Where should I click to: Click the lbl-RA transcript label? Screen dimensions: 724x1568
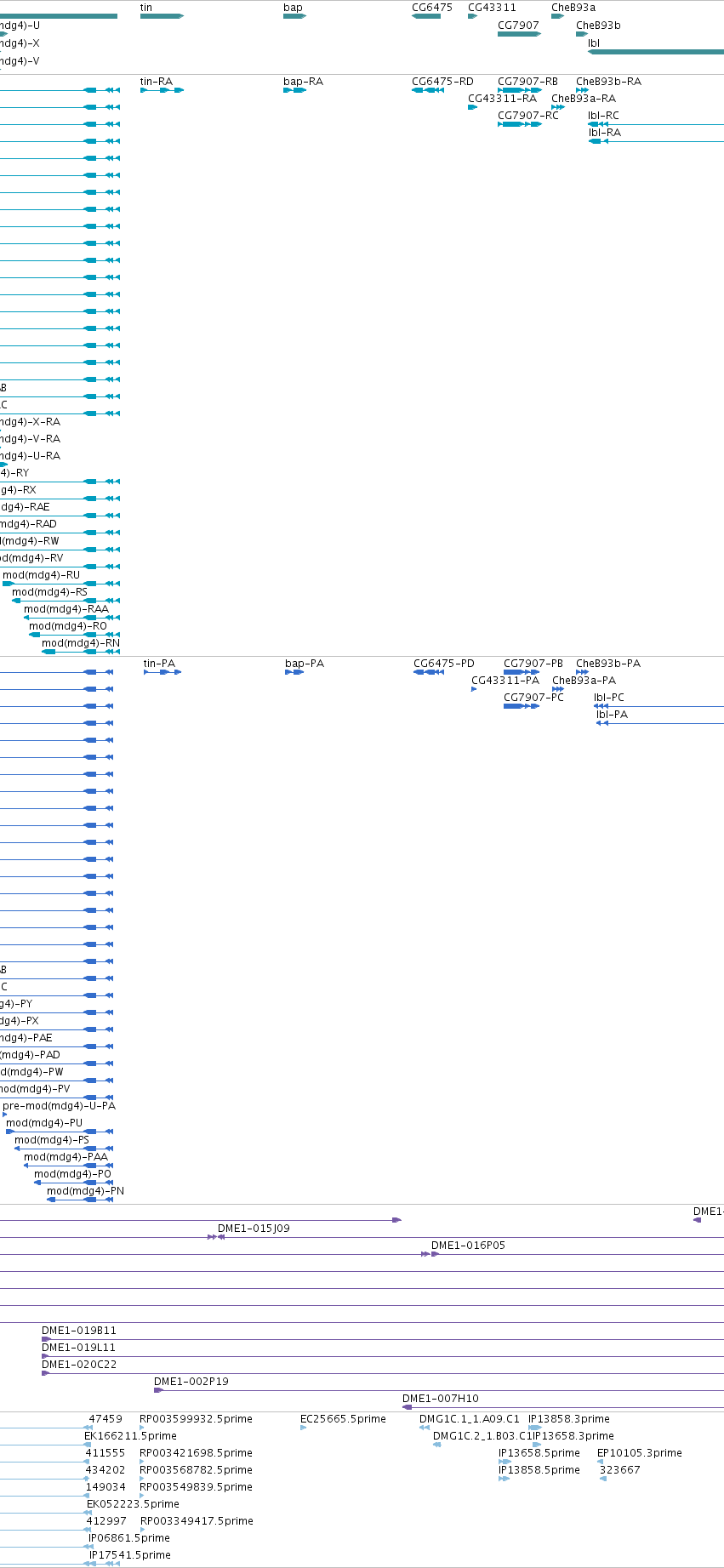(604, 133)
